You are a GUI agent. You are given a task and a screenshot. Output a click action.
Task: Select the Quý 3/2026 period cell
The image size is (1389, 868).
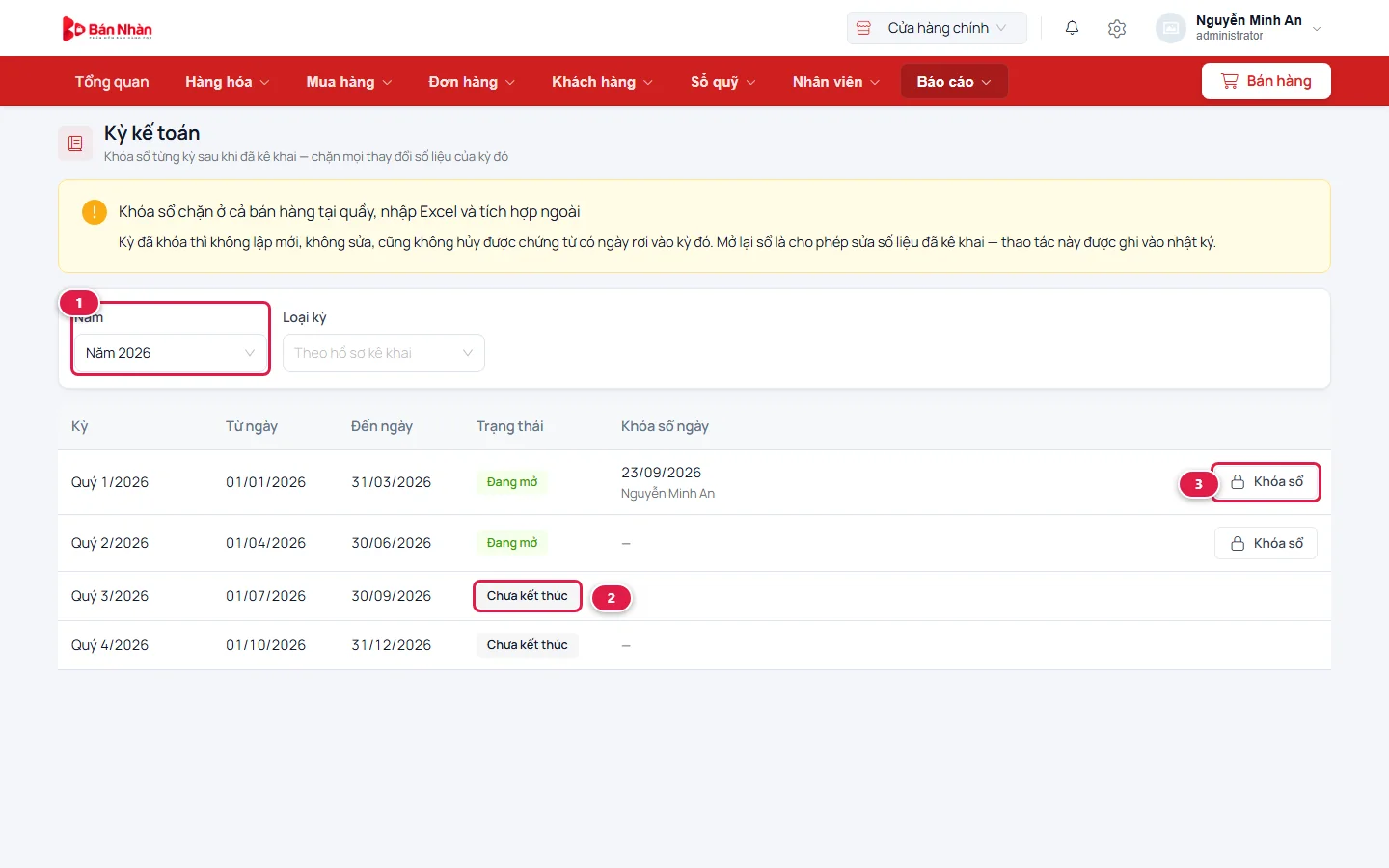click(x=110, y=596)
